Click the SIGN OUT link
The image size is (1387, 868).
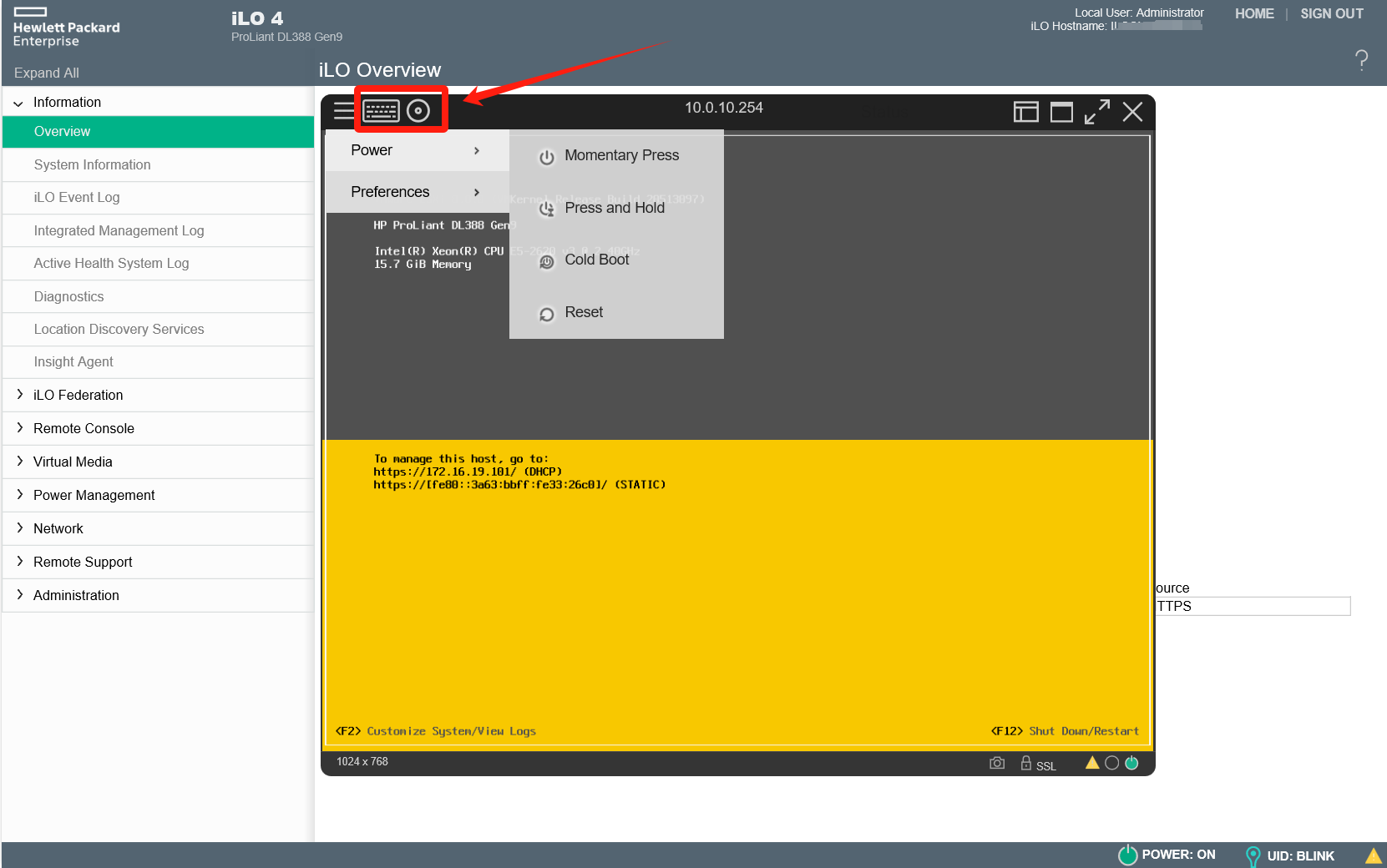[1331, 13]
